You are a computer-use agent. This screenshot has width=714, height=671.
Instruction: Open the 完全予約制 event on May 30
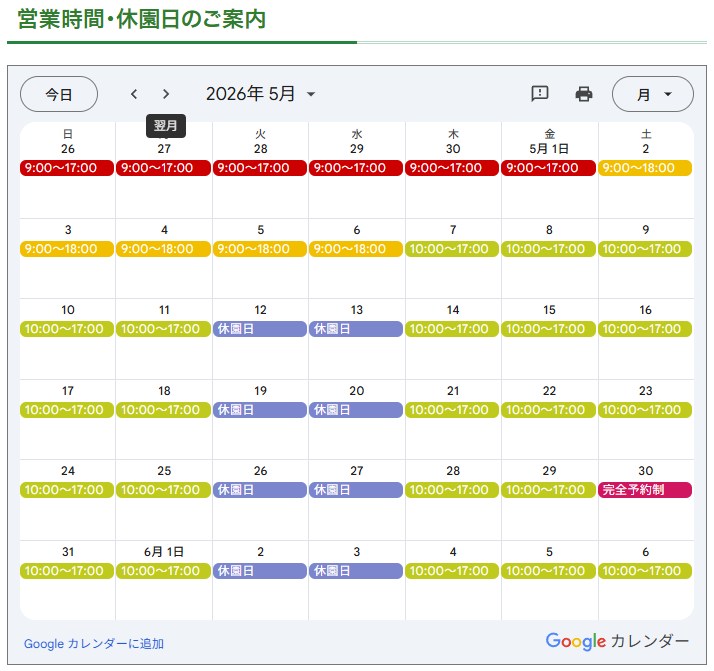click(645, 490)
